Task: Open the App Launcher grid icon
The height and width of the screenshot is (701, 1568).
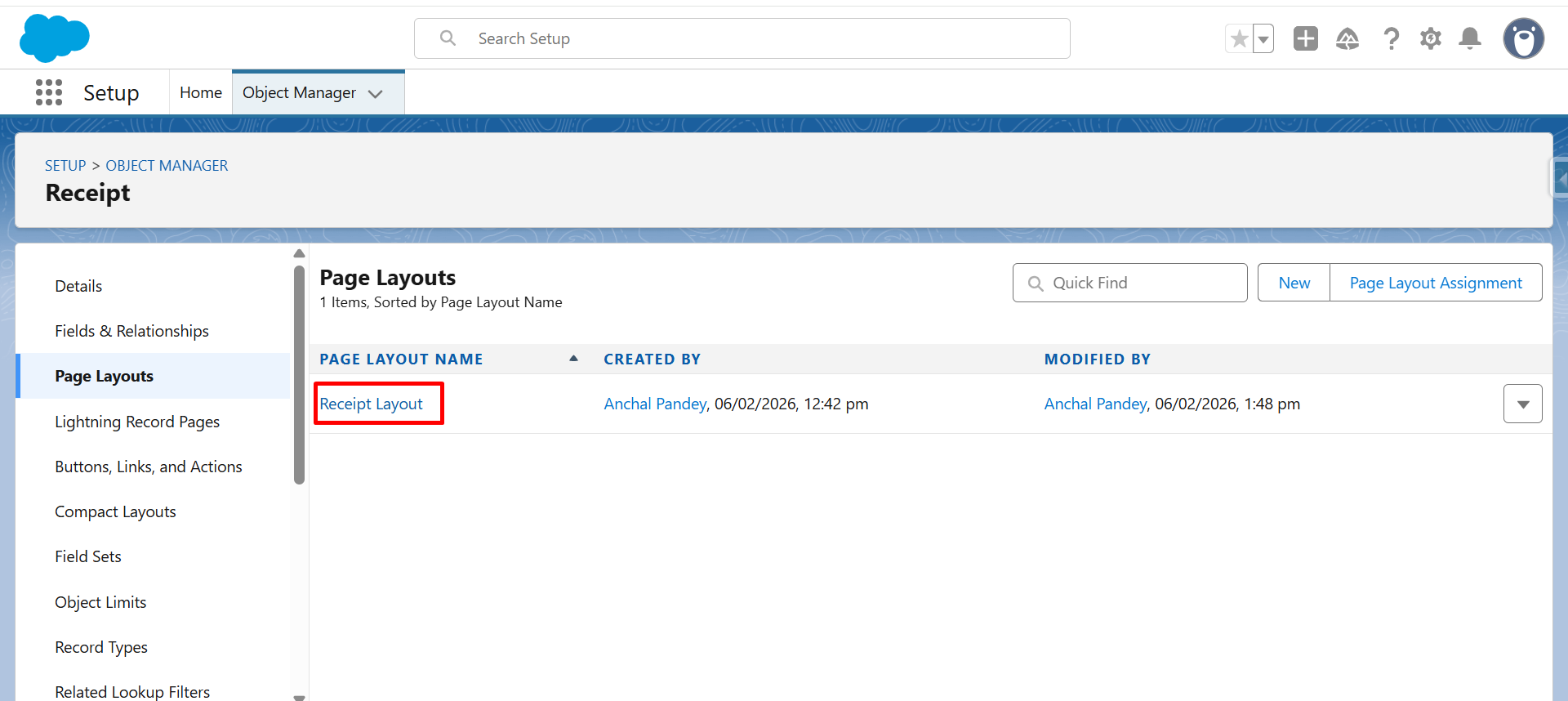Action: click(49, 92)
